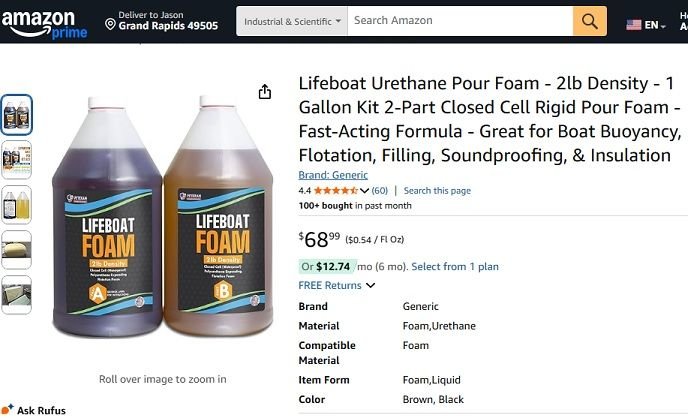Focus the Search Amazon text field

(x=460, y=21)
